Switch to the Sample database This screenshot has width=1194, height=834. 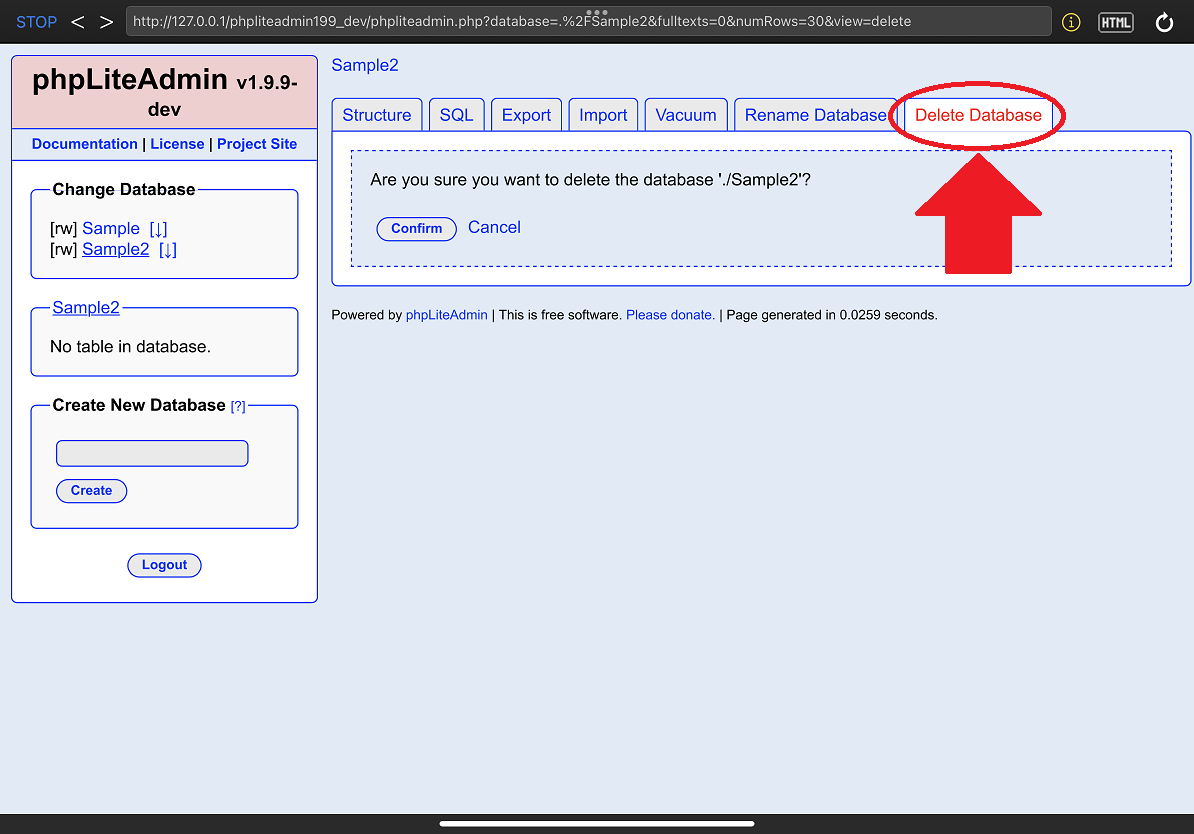[x=111, y=228]
